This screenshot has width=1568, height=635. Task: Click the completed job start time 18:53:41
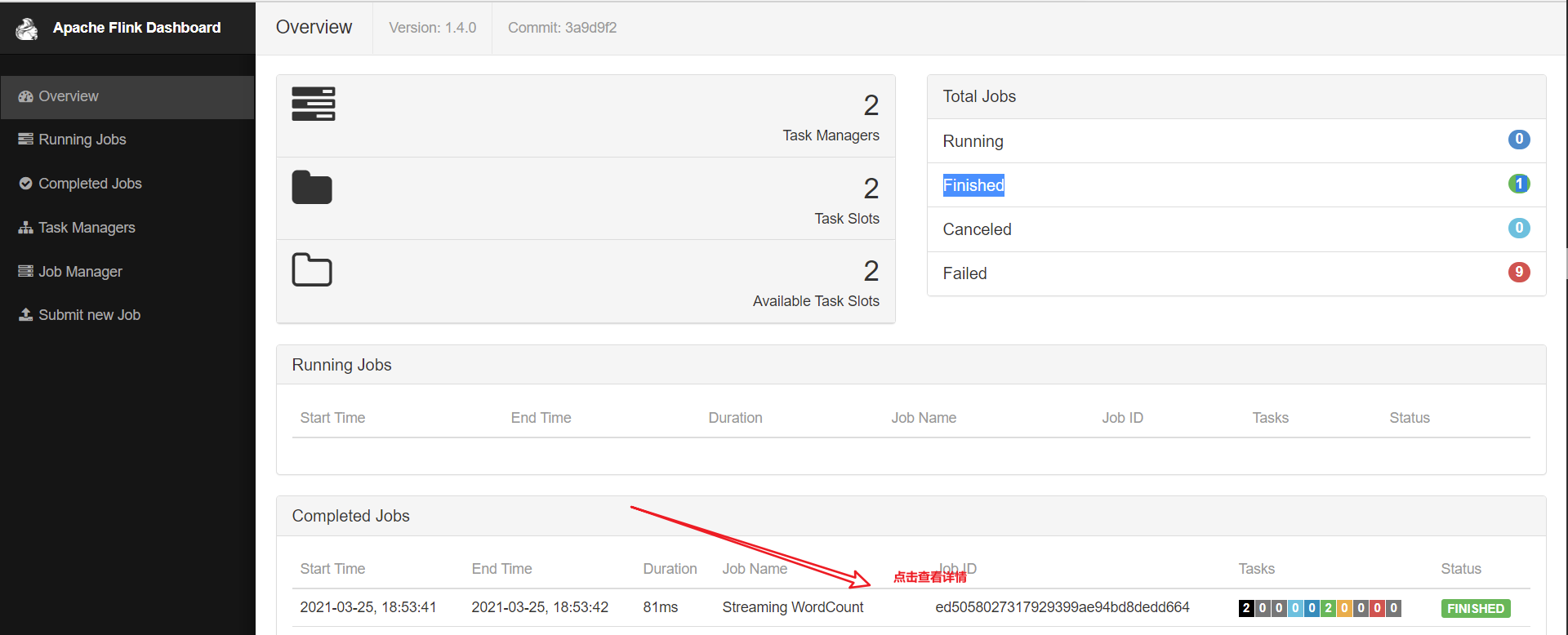(368, 607)
